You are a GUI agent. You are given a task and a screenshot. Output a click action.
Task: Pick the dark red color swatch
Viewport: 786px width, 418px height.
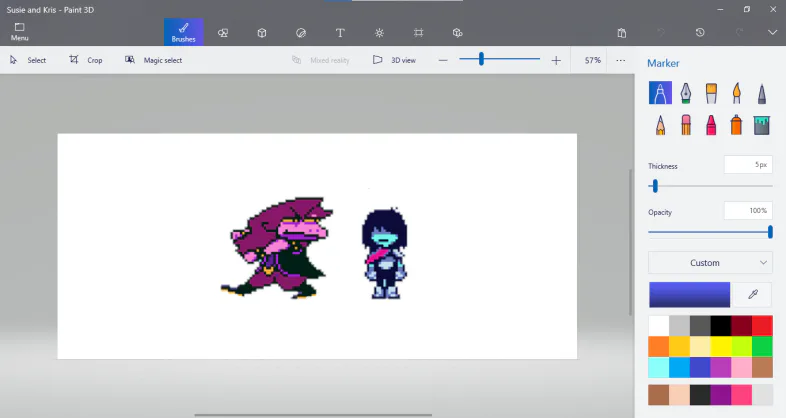coord(741,326)
